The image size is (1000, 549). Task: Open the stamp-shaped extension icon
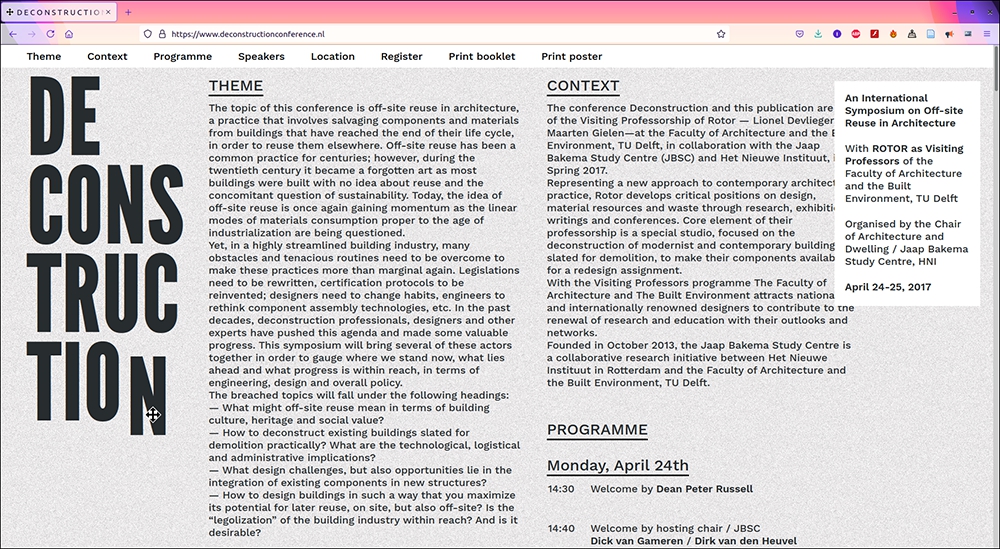pos(912,34)
